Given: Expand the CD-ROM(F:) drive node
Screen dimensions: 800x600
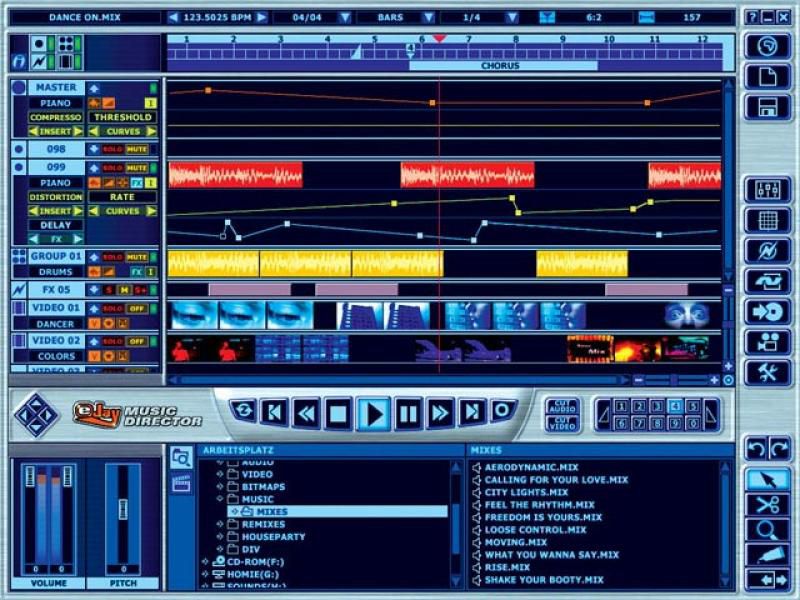Looking at the screenshot, I should click(204, 561).
